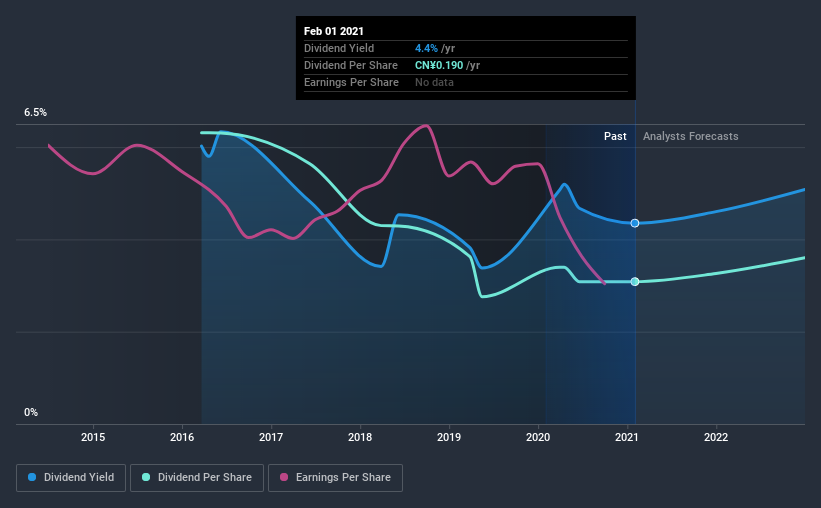Click the 2019 x-axis label

pyautogui.click(x=449, y=437)
